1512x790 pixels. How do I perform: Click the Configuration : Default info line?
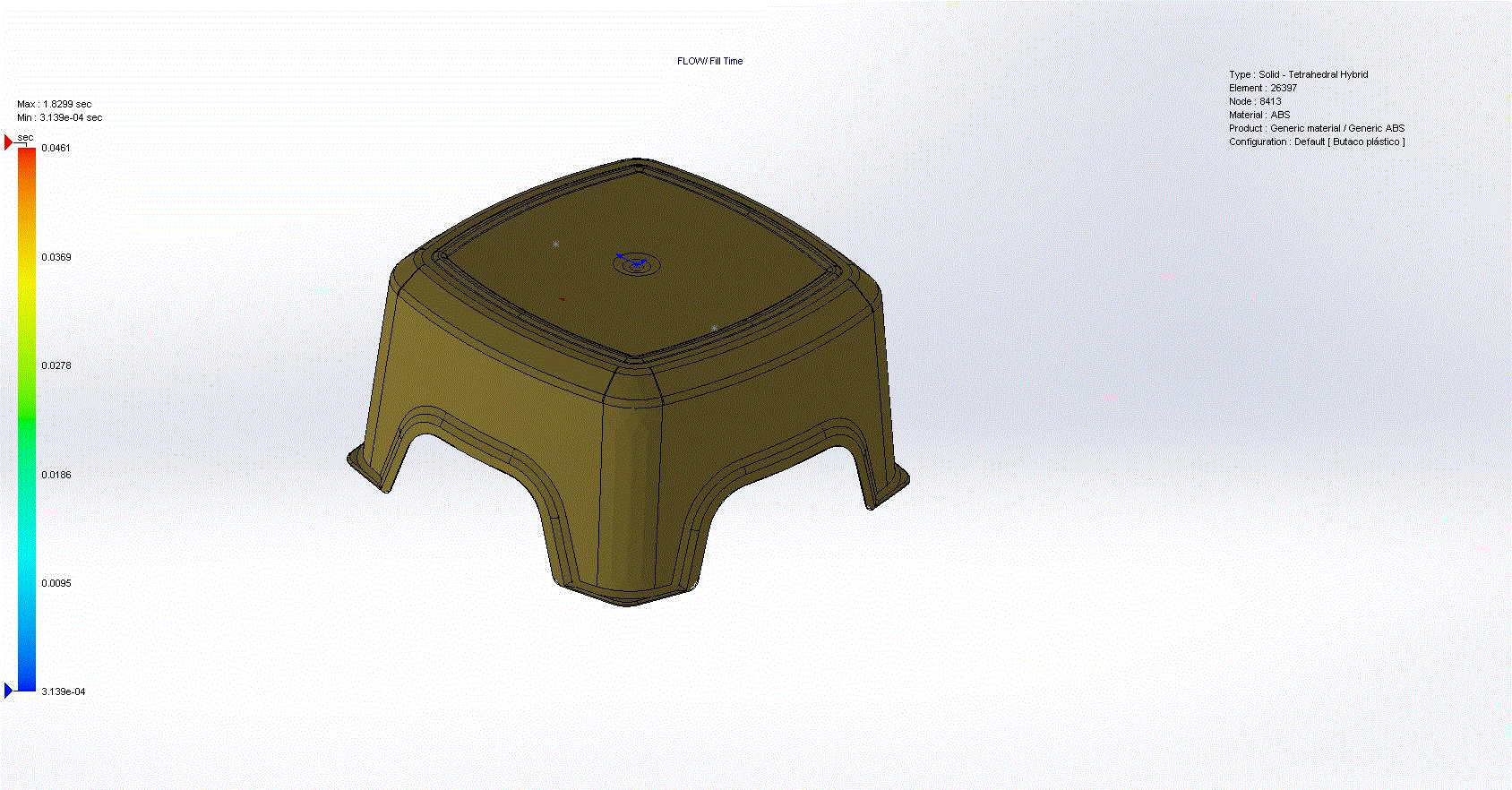[1316, 142]
